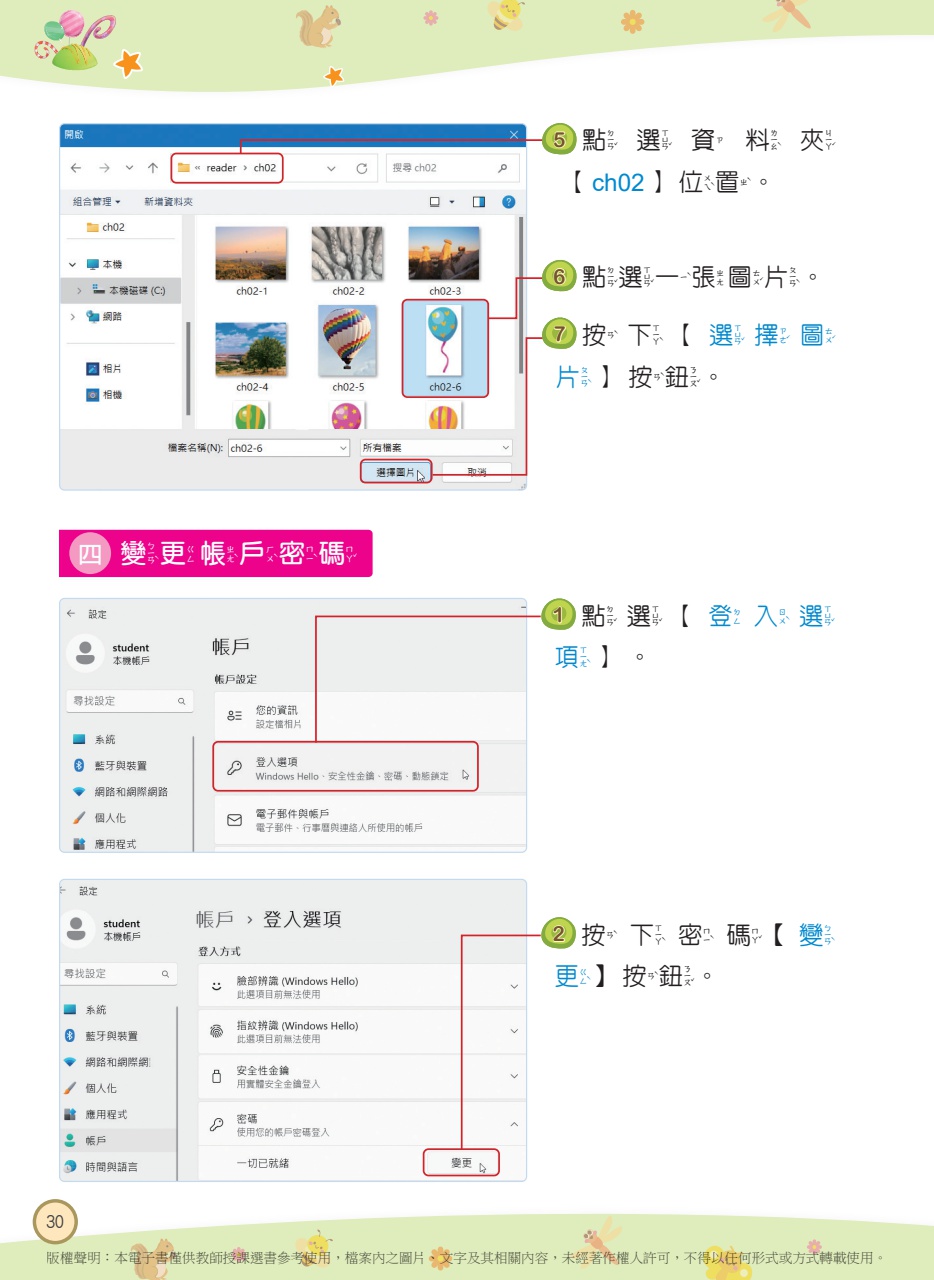Screen dimensions: 934x1280
Task: Click the up-folder arrow in the file dialog
Action: pos(152,168)
